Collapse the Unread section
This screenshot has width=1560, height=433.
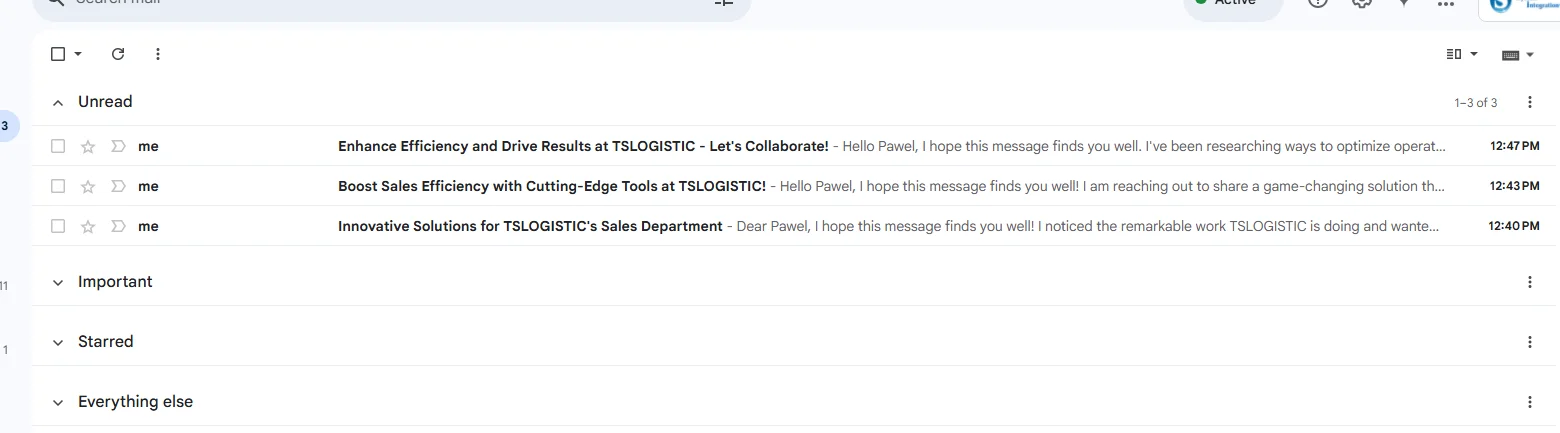58,102
